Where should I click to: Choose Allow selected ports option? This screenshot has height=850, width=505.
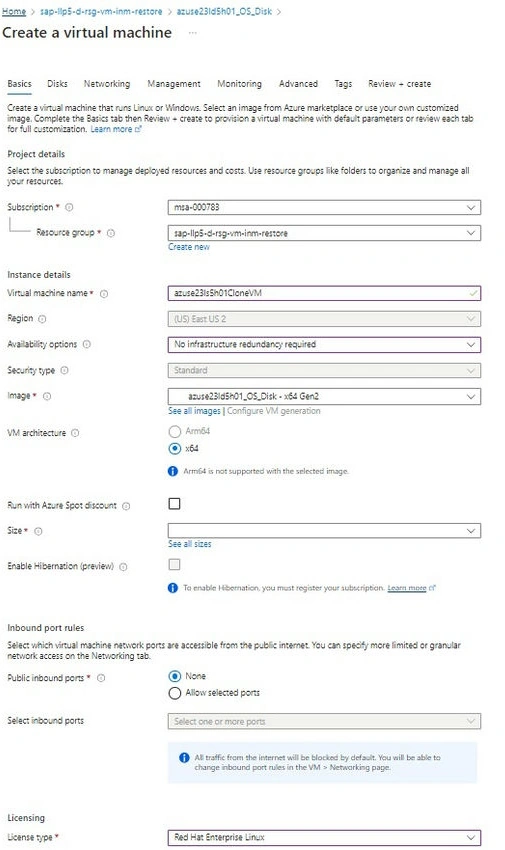[x=174, y=693]
